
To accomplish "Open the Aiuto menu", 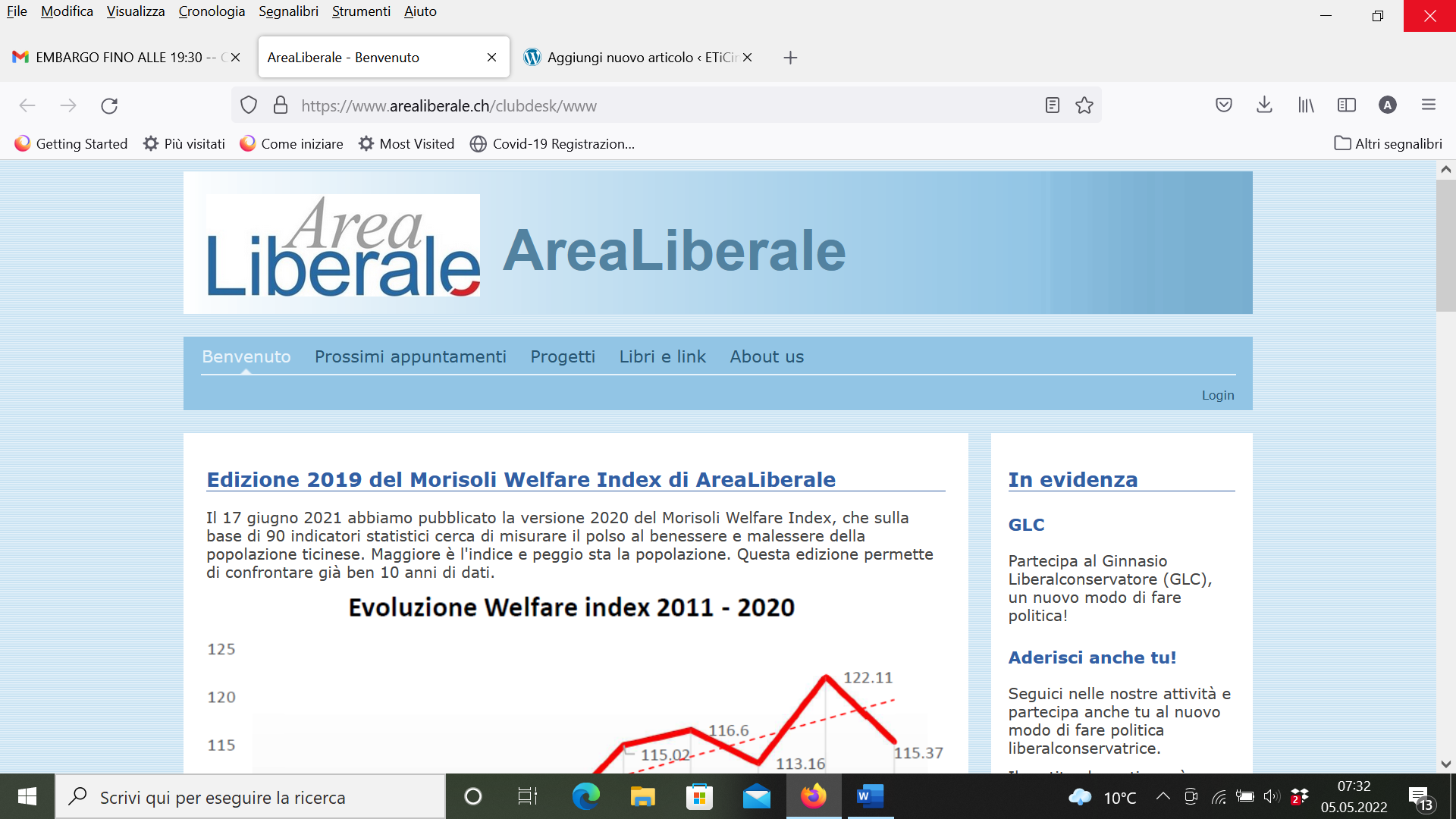I will coord(420,11).
